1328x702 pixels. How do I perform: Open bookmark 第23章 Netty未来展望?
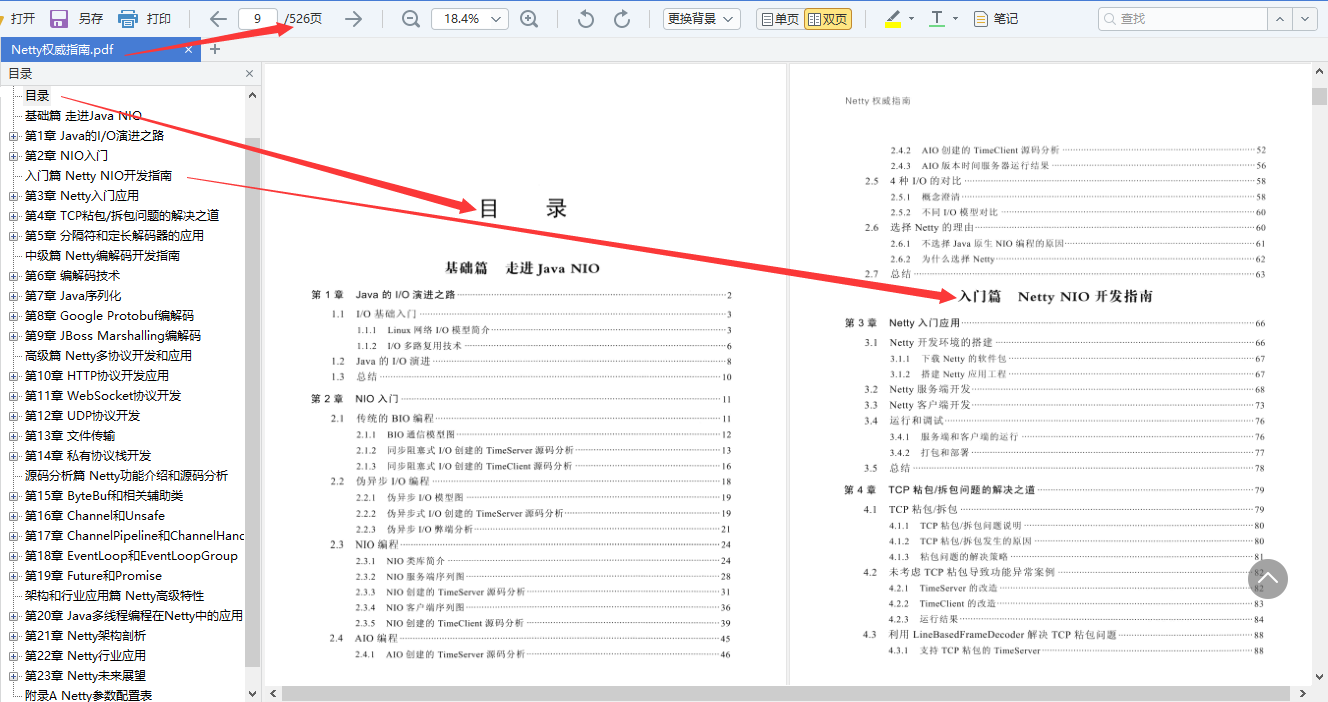tap(85, 675)
